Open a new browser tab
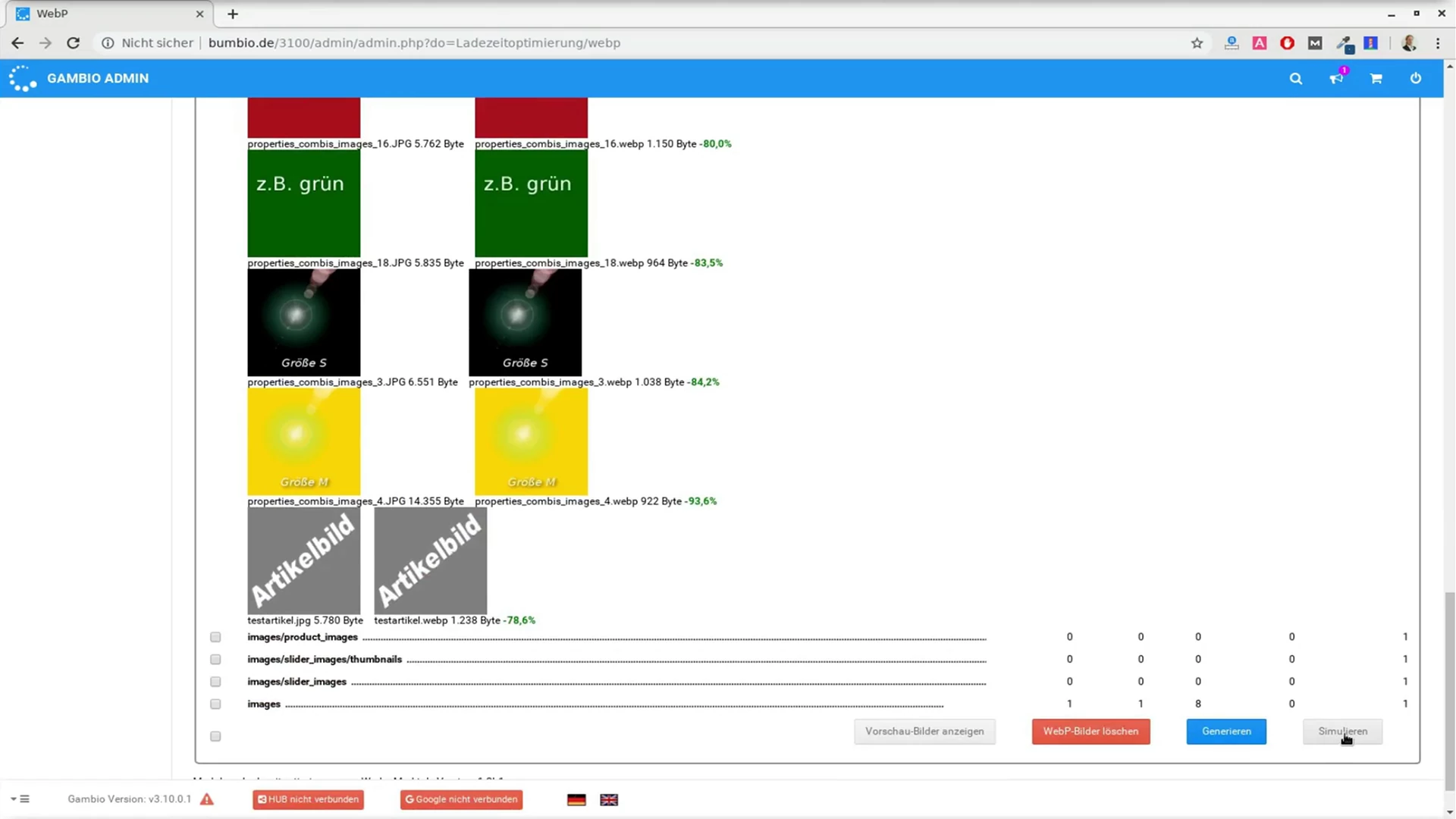 [233, 14]
